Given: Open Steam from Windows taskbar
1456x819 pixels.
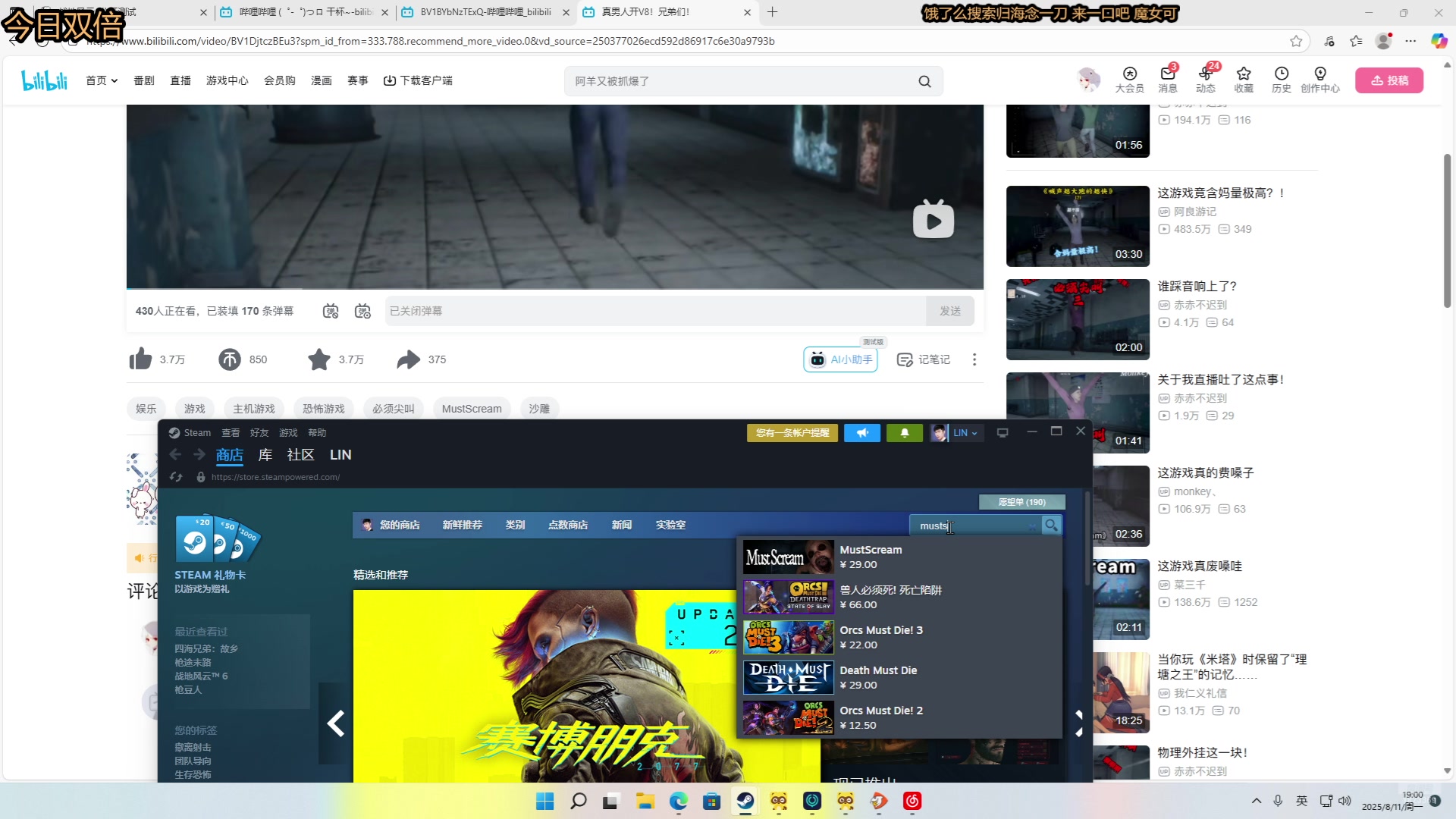Looking at the screenshot, I should click(745, 801).
